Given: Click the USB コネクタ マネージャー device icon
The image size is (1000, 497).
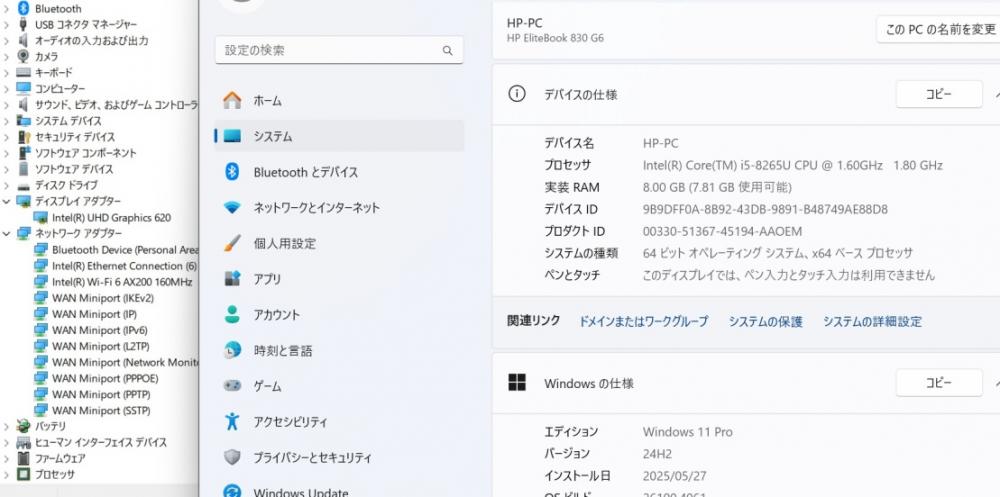Looking at the screenshot, I should (24, 24).
